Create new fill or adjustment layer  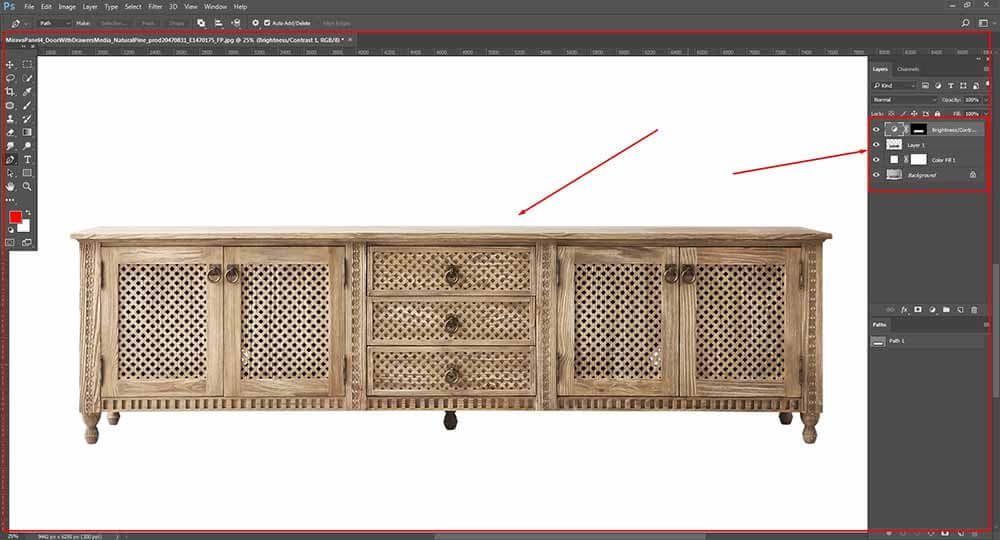(x=932, y=310)
